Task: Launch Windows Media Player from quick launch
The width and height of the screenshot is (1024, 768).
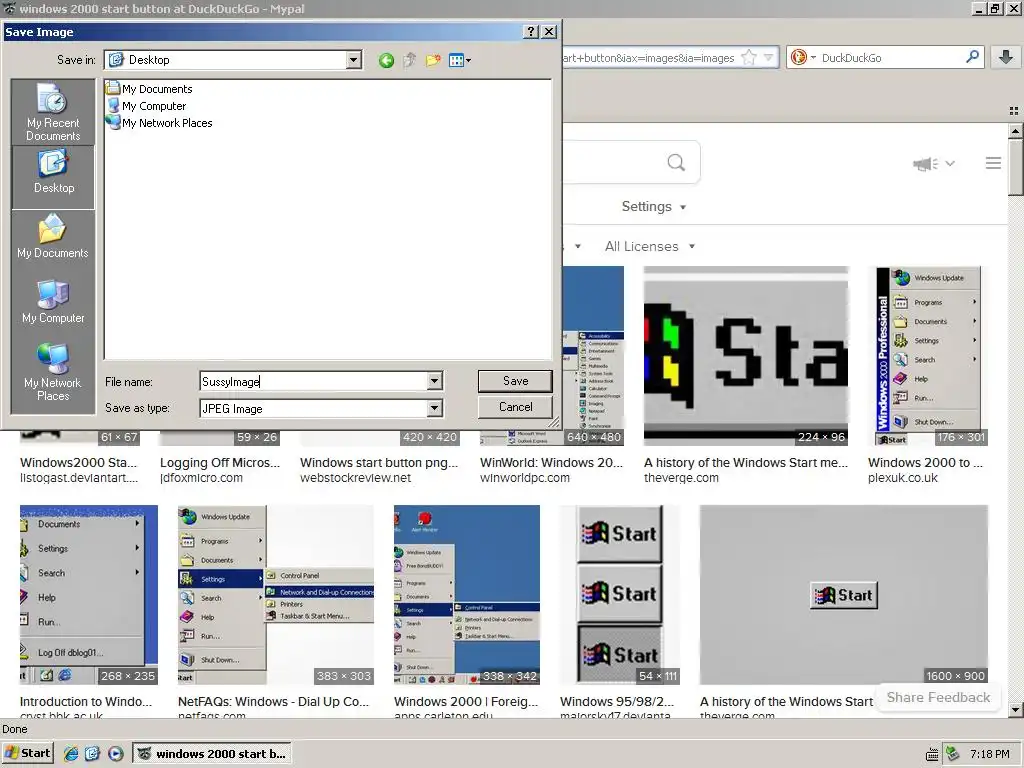Action: click(115, 754)
